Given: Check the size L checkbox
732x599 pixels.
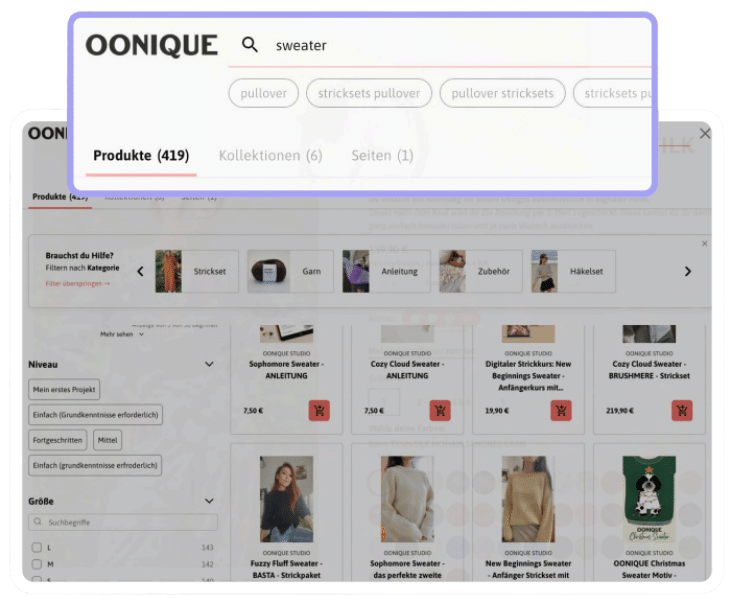Looking at the screenshot, I should point(37,548).
